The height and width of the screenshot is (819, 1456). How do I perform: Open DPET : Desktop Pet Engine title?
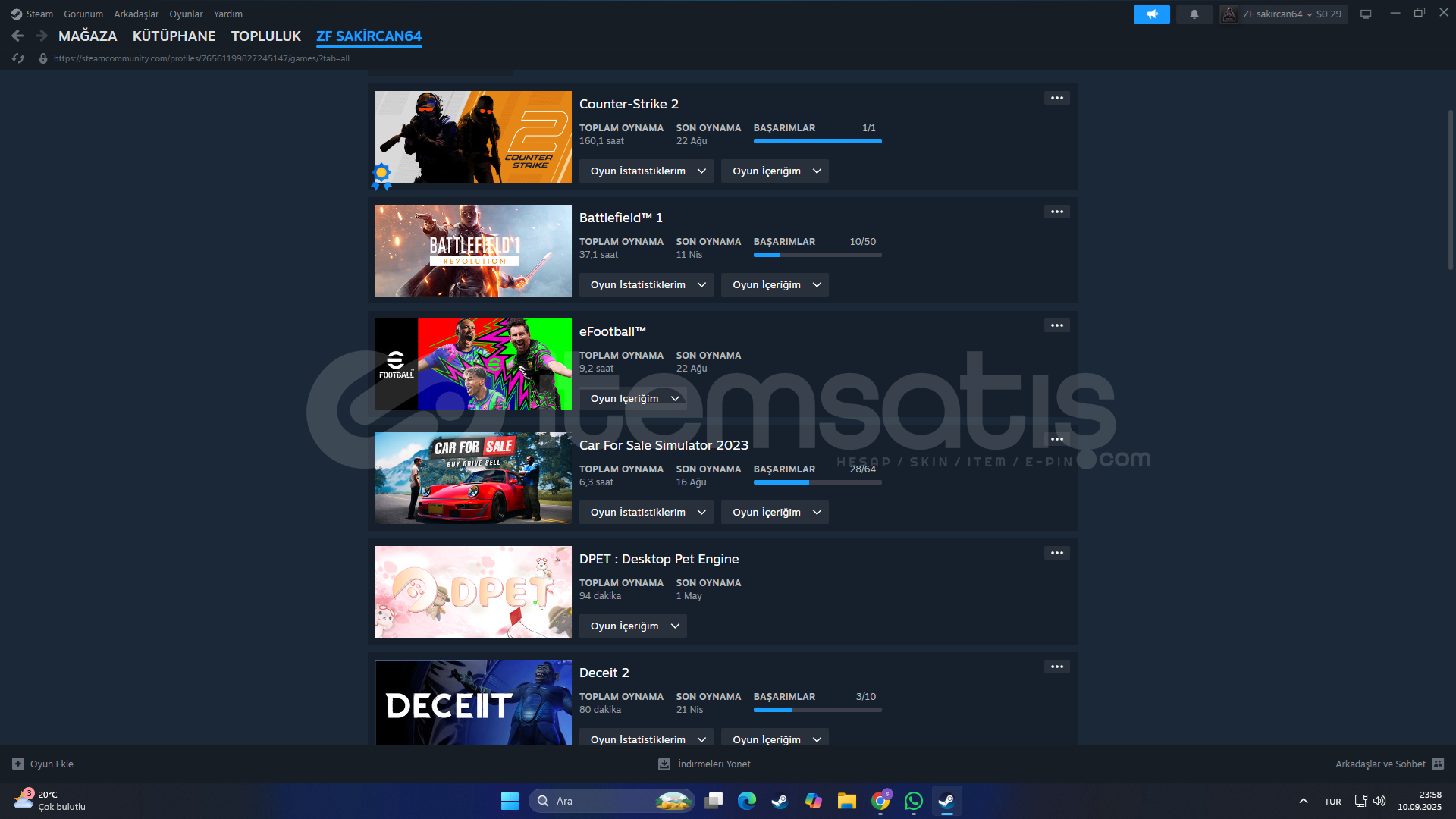659,559
